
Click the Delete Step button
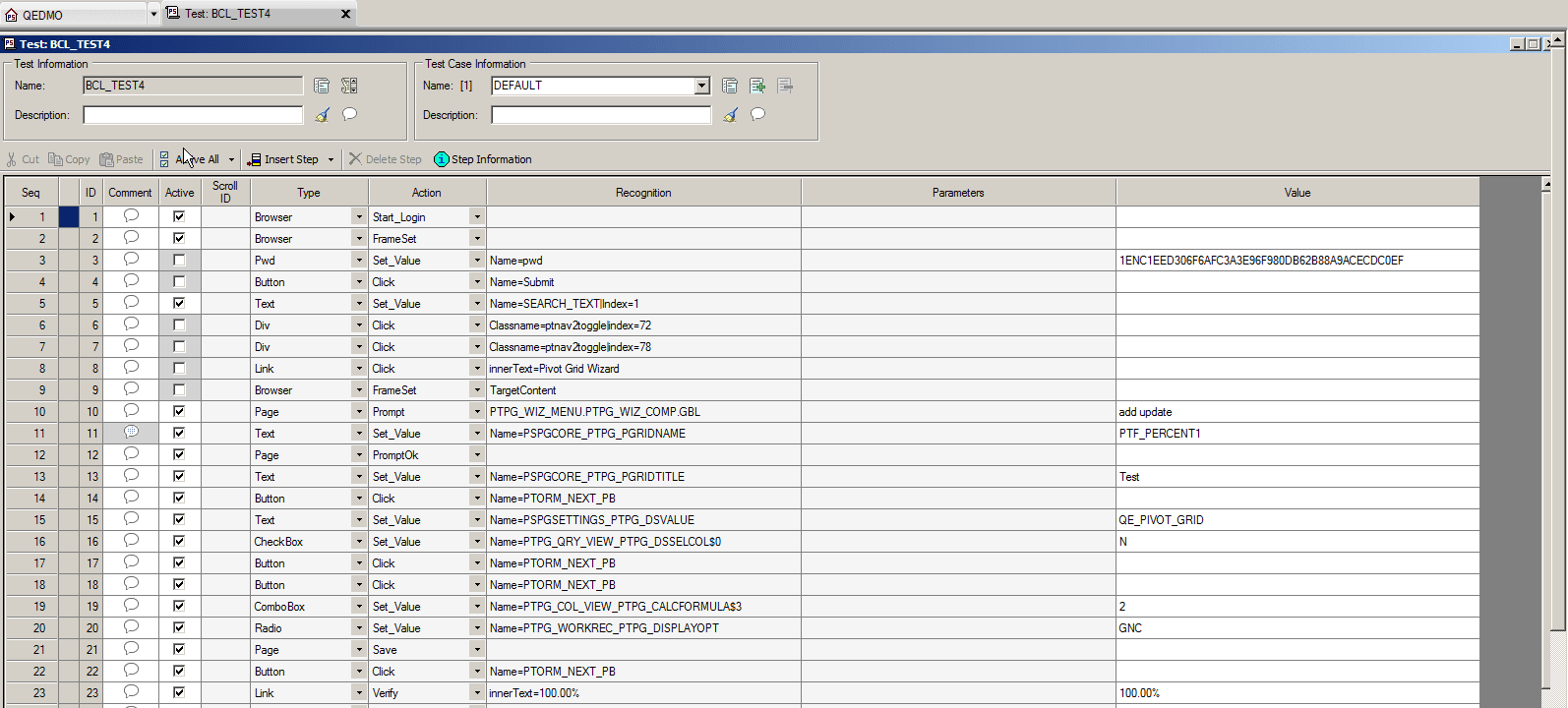coord(385,159)
